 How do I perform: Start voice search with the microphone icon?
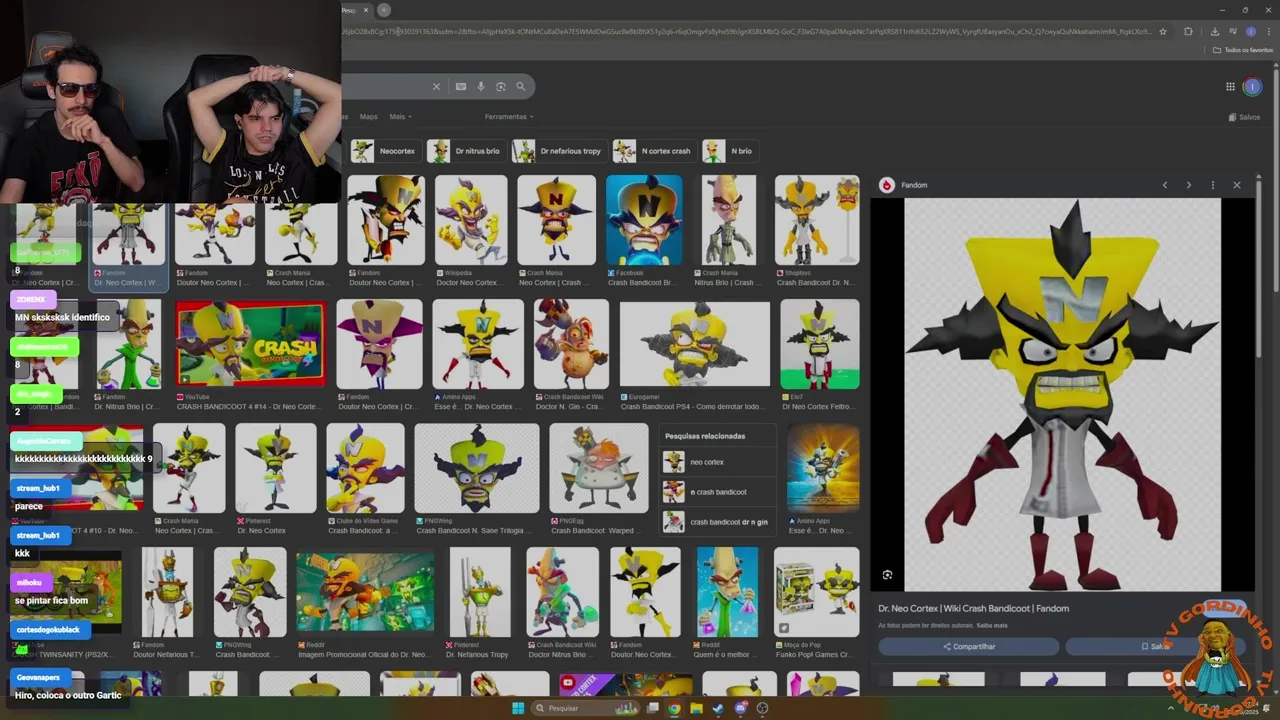[481, 87]
